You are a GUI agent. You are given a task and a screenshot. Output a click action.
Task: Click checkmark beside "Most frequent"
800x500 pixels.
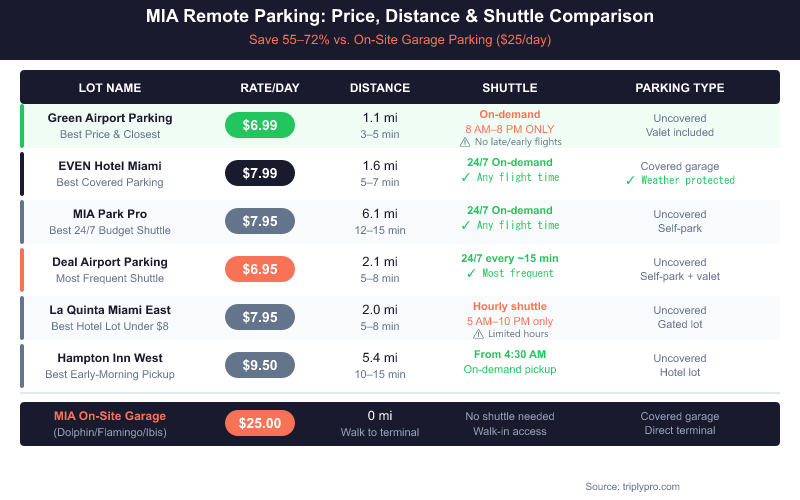pos(471,273)
